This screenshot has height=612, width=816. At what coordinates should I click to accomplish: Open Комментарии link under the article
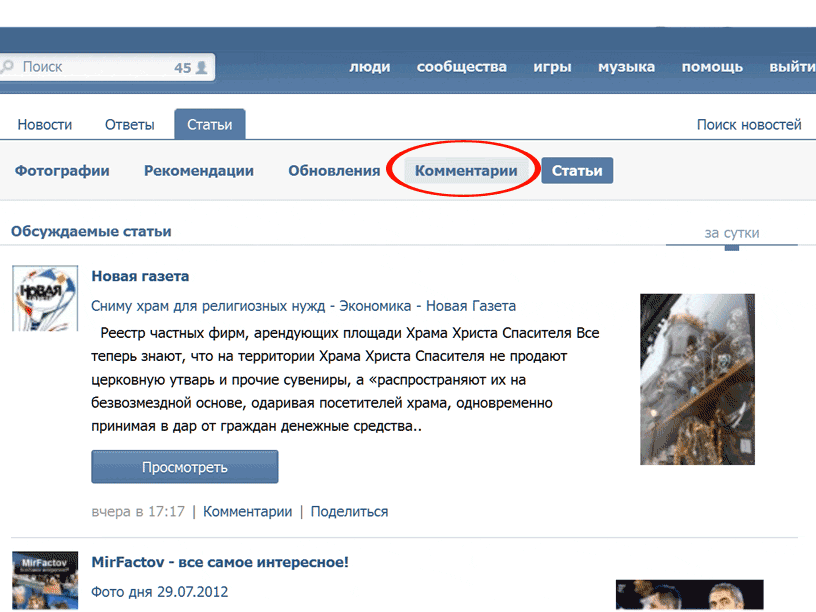coord(247,512)
